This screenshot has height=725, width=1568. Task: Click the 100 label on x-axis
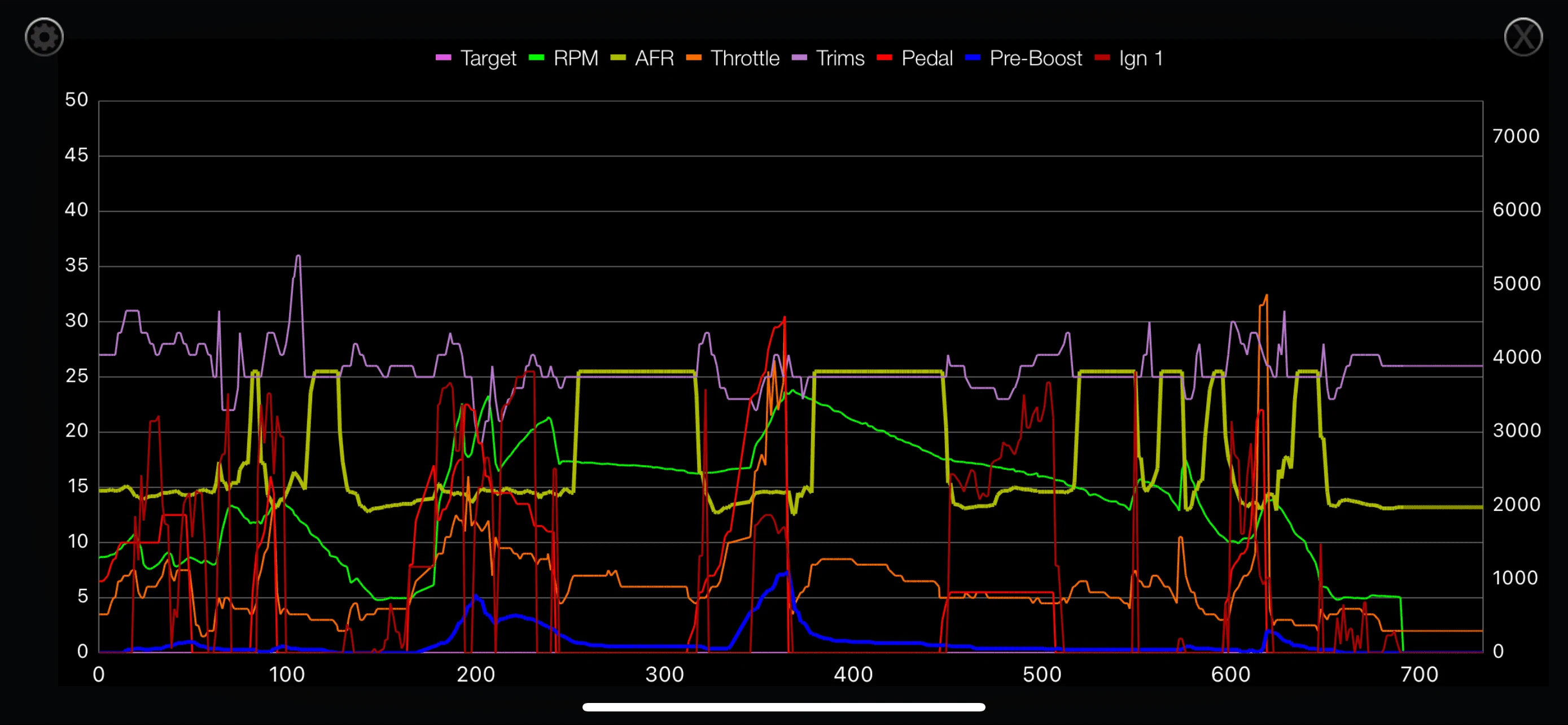287,675
